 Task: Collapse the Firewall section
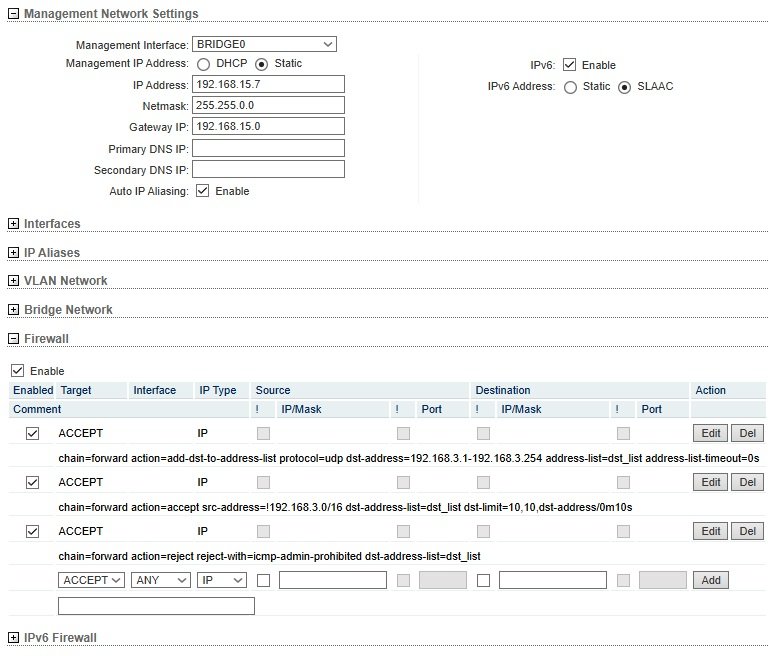click(x=13, y=339)
